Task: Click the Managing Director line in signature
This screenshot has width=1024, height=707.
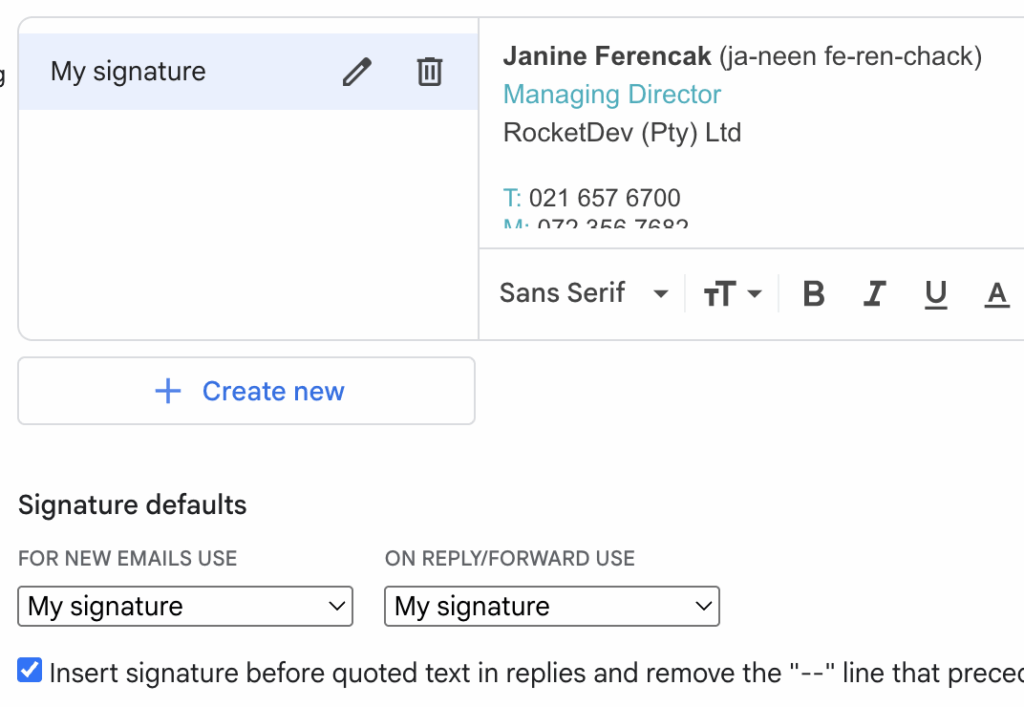Action: 612,95
